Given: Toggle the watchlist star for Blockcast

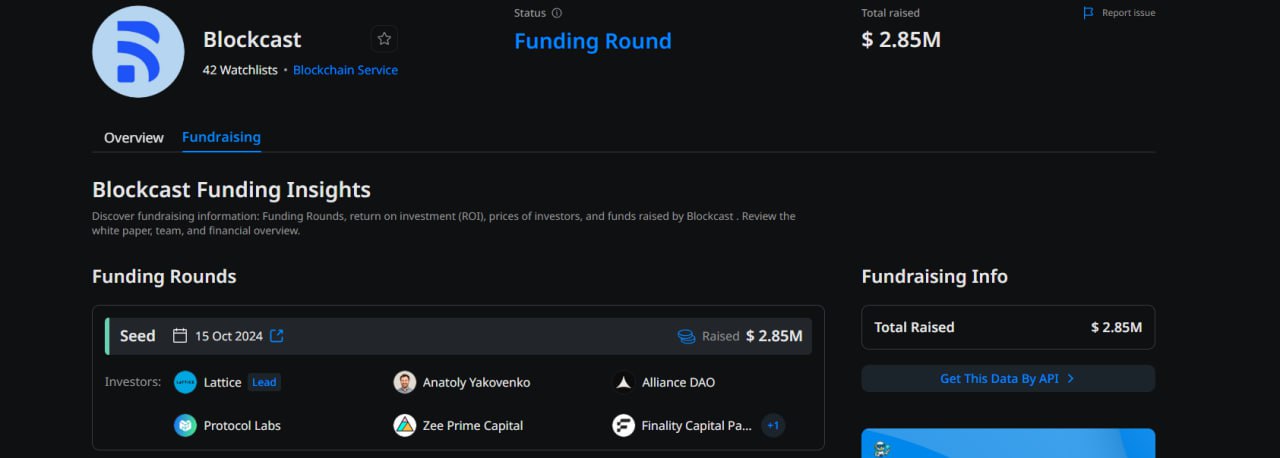Looking at the screenshot, I should pos(384,39).
